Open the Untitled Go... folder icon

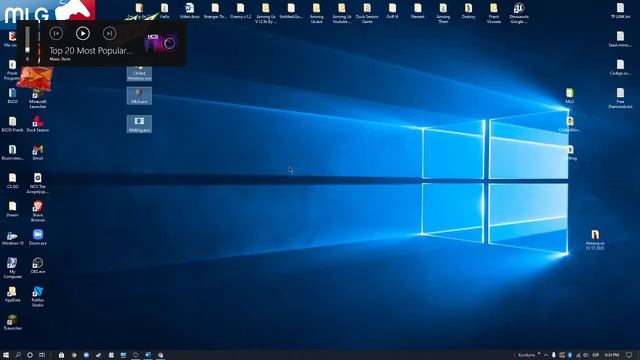click(291, 11)
